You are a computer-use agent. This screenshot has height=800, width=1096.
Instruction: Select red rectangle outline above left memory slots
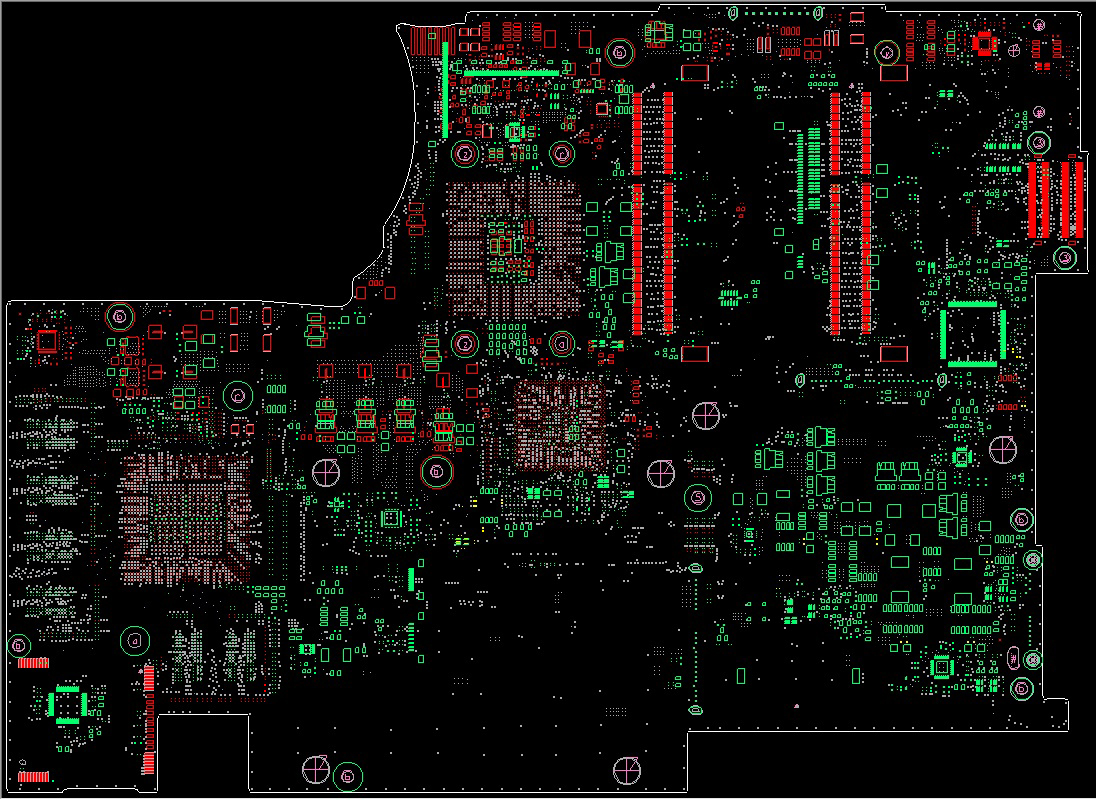[x=695, y=73]
